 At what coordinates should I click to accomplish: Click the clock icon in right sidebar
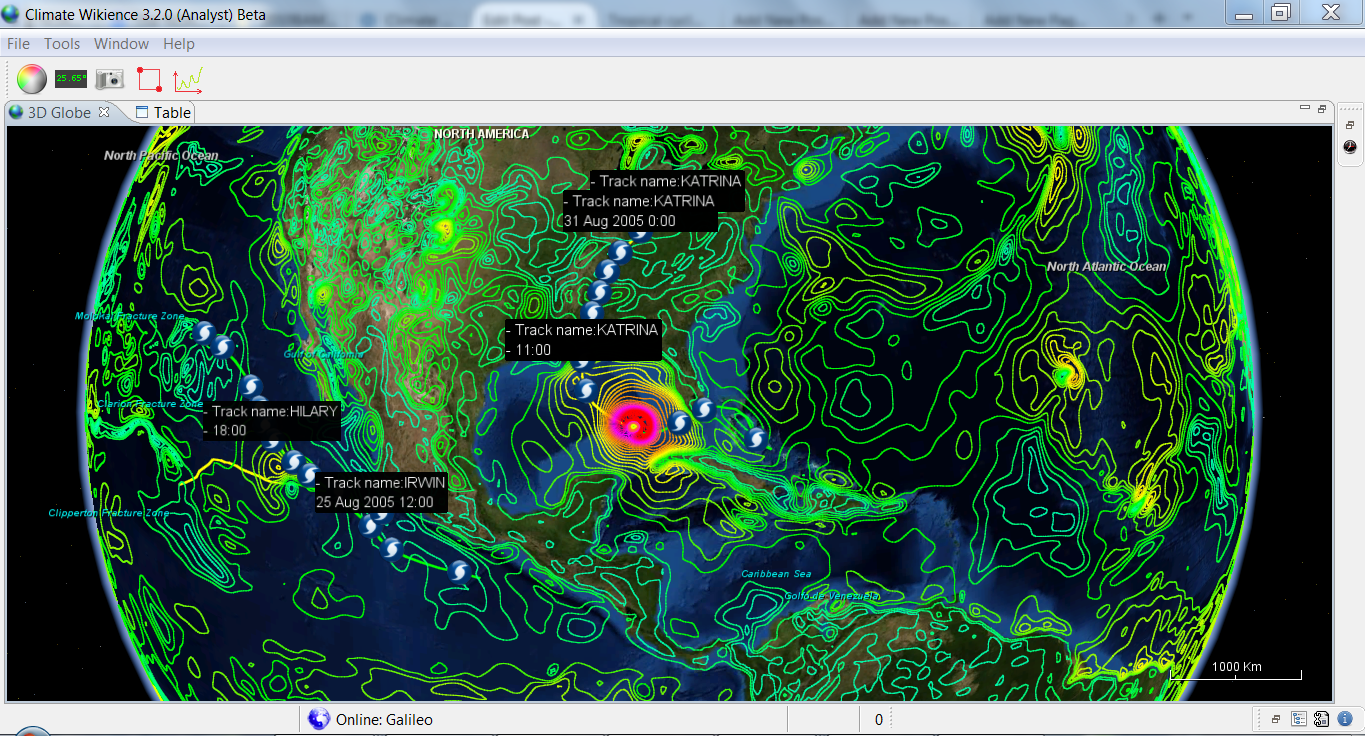pos(1350,147)
